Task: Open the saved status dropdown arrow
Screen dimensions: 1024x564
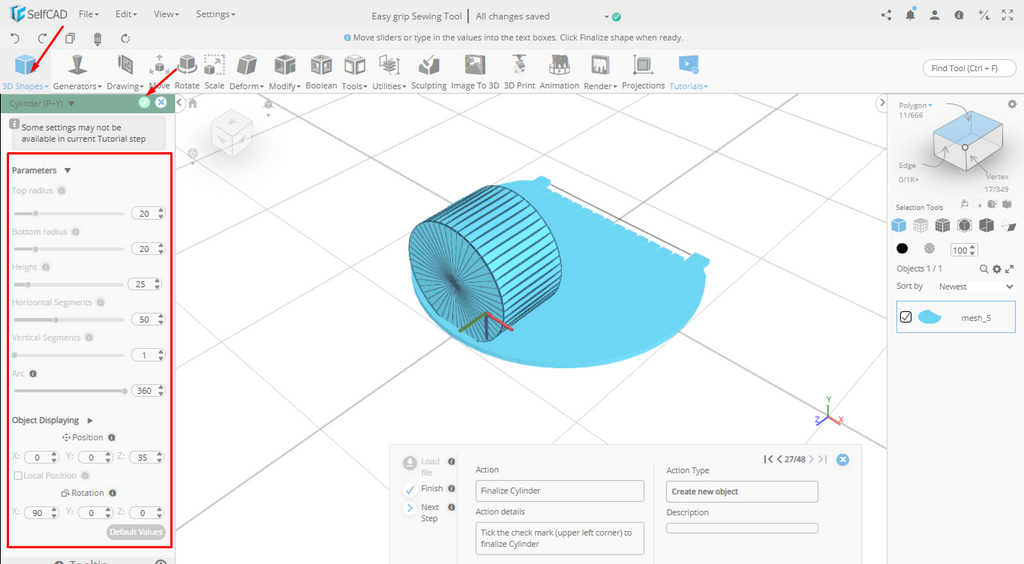Action: pyautogui.click(x=607, y=17)
